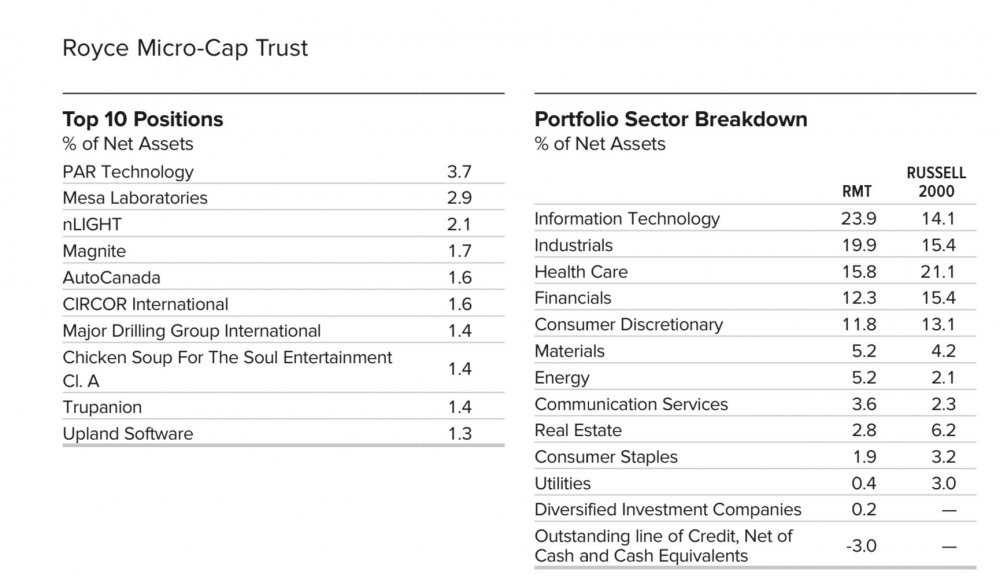
Task: Click the Magnite position entry
Action: 94,251
